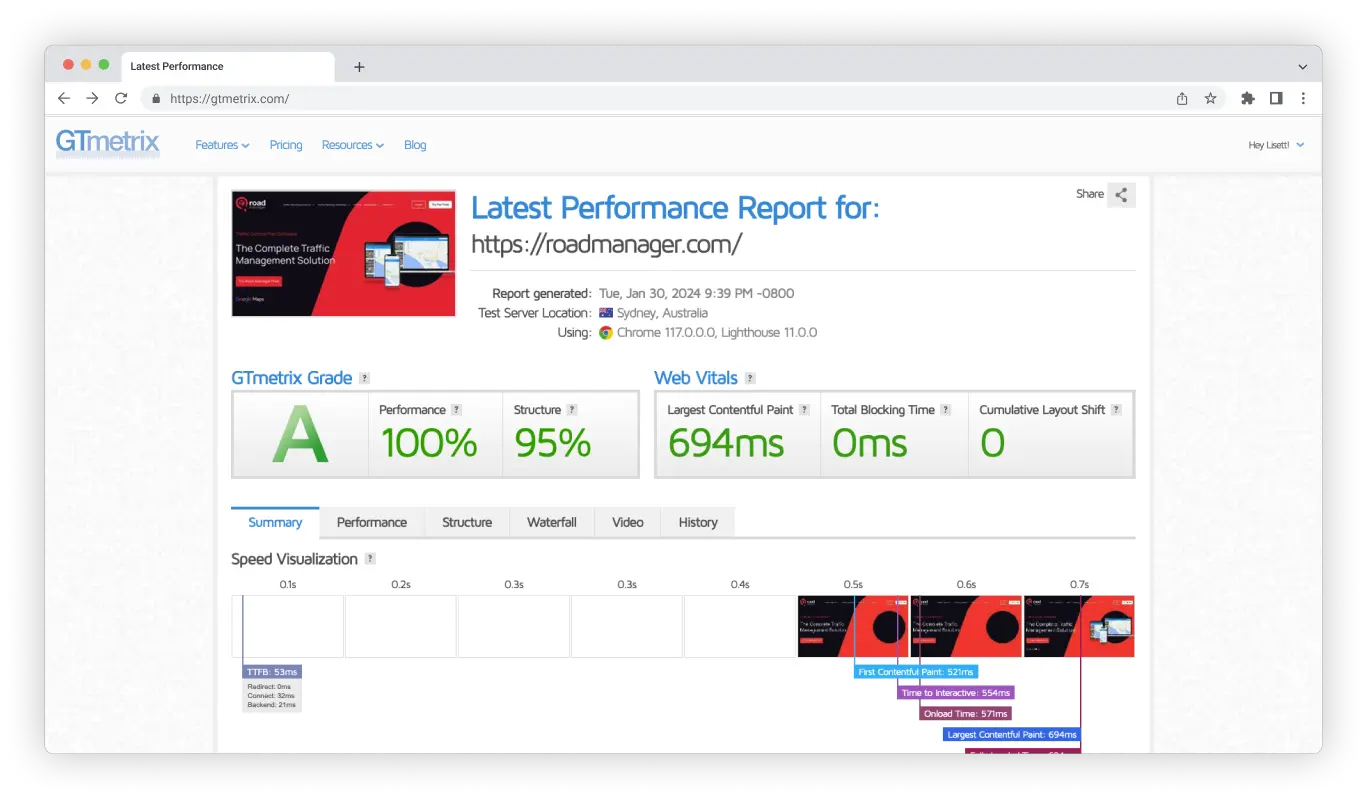Select the Structure tab
Screen dimensions: 1367x799
[x=466, y=522]
